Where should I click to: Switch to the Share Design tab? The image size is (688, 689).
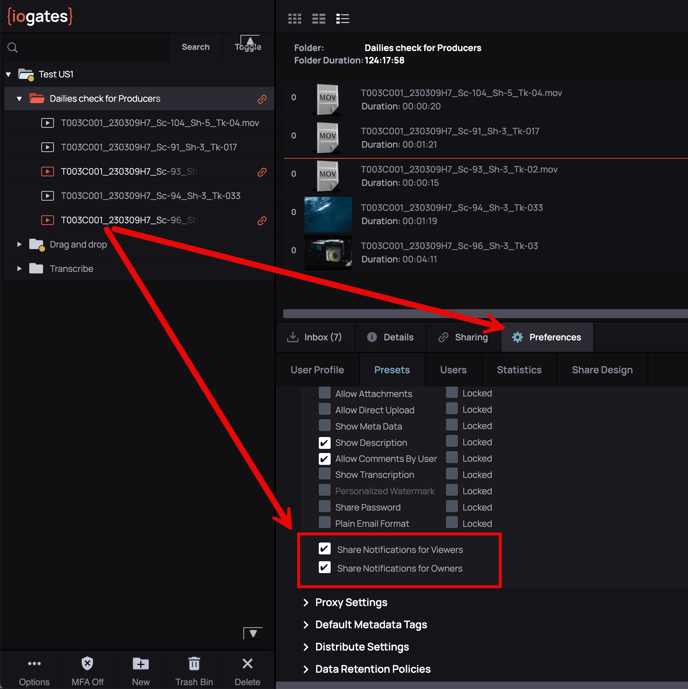pyautogui.click(x=602, y=370)
